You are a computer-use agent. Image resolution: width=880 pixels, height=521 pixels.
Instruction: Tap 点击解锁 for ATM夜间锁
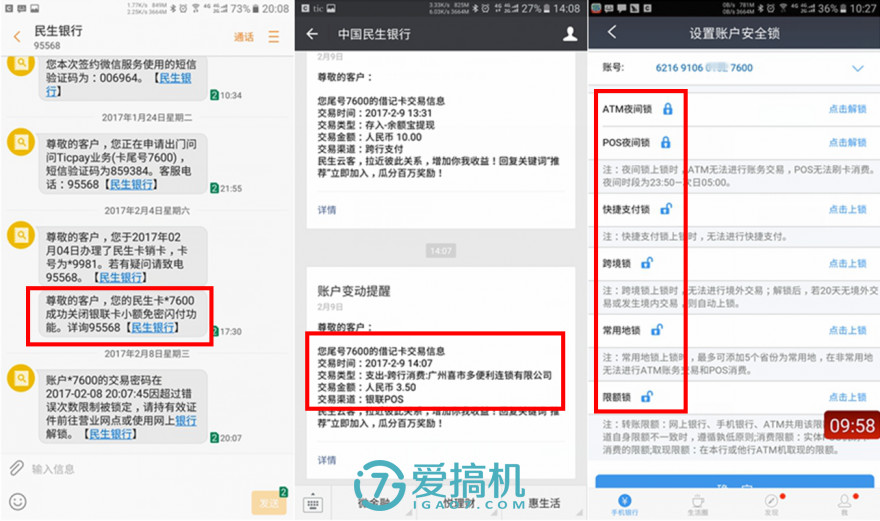pyautogui.click(x=847, y=109)
